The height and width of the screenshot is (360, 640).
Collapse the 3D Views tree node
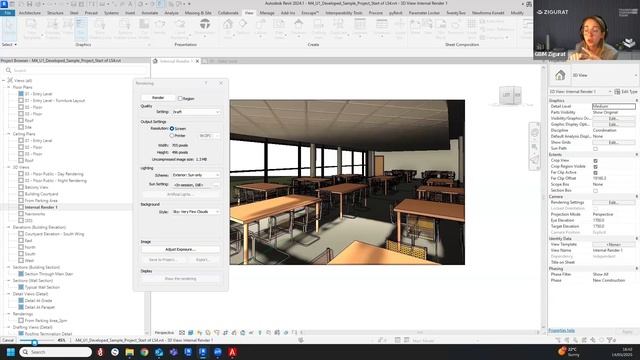[x=9, y=167]
